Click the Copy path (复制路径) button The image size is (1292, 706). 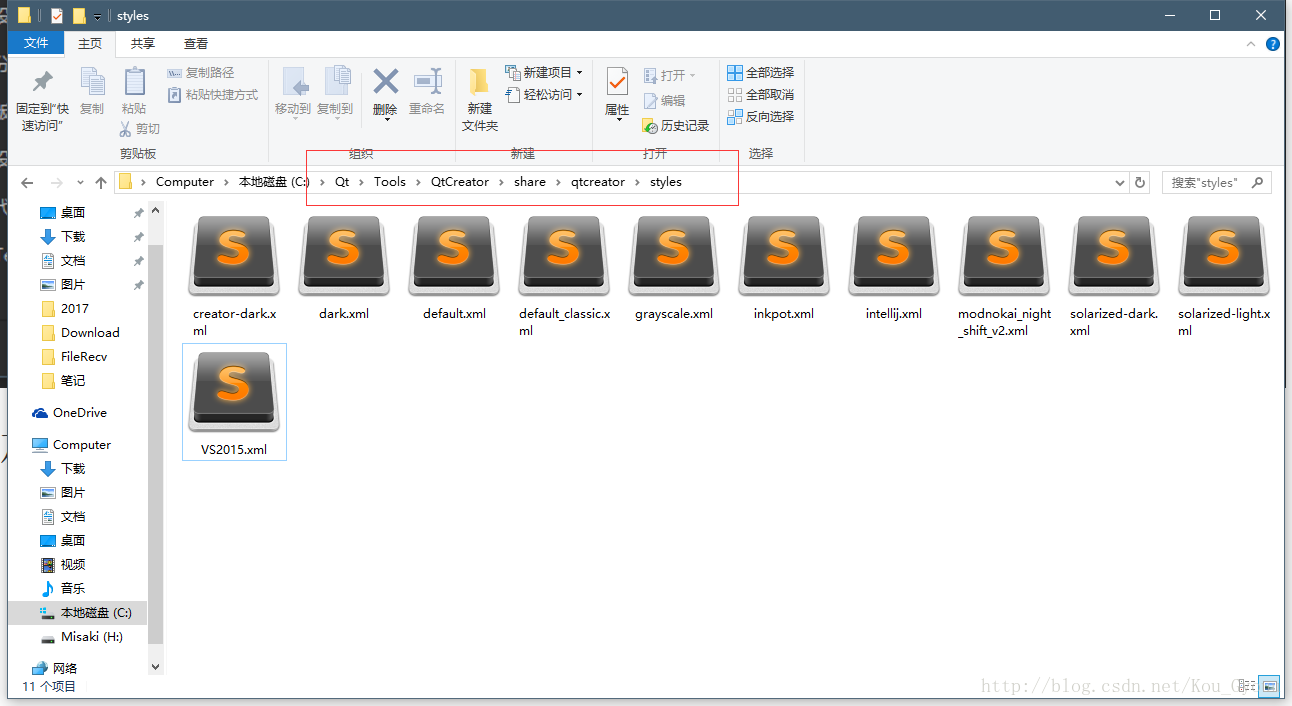[200, 73]
